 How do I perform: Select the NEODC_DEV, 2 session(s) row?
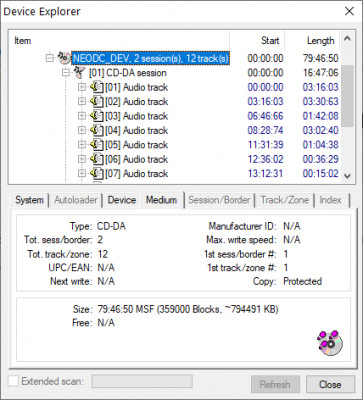tap(151, 58)
